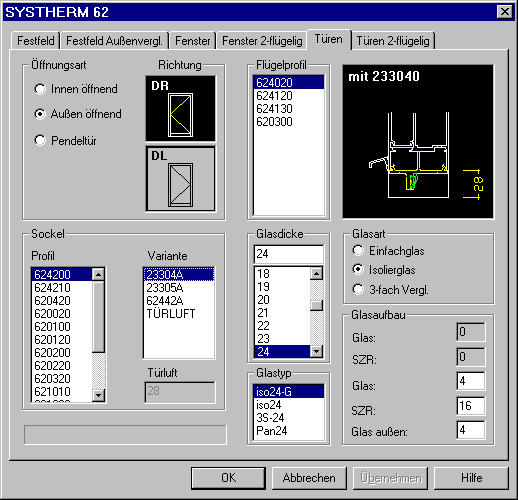Open the Festfeld tab
Screen dimensions: 518x500
pyautogui.click(x=35, y=41)
